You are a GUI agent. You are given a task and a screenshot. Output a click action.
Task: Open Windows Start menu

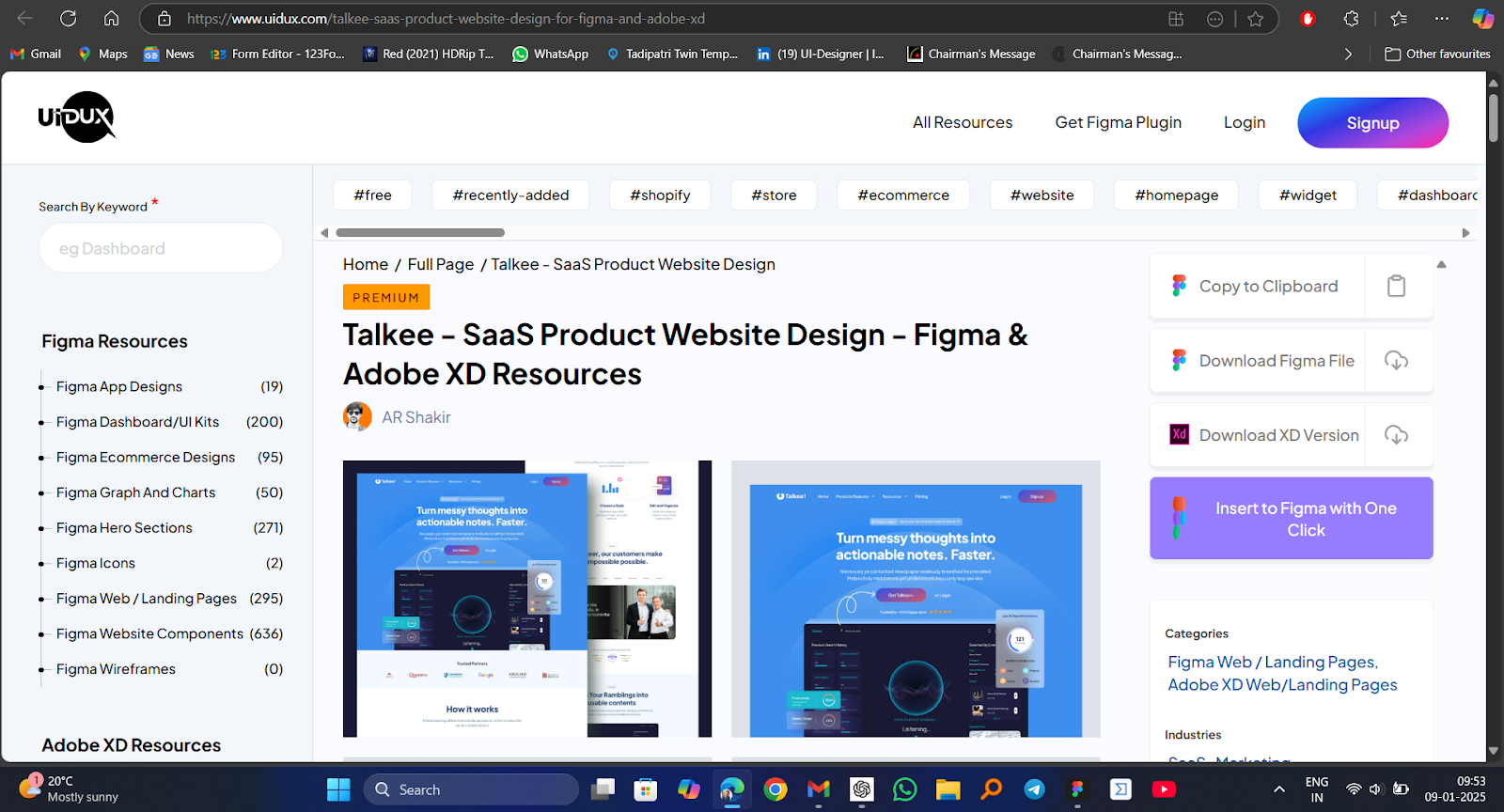(338, 789)
